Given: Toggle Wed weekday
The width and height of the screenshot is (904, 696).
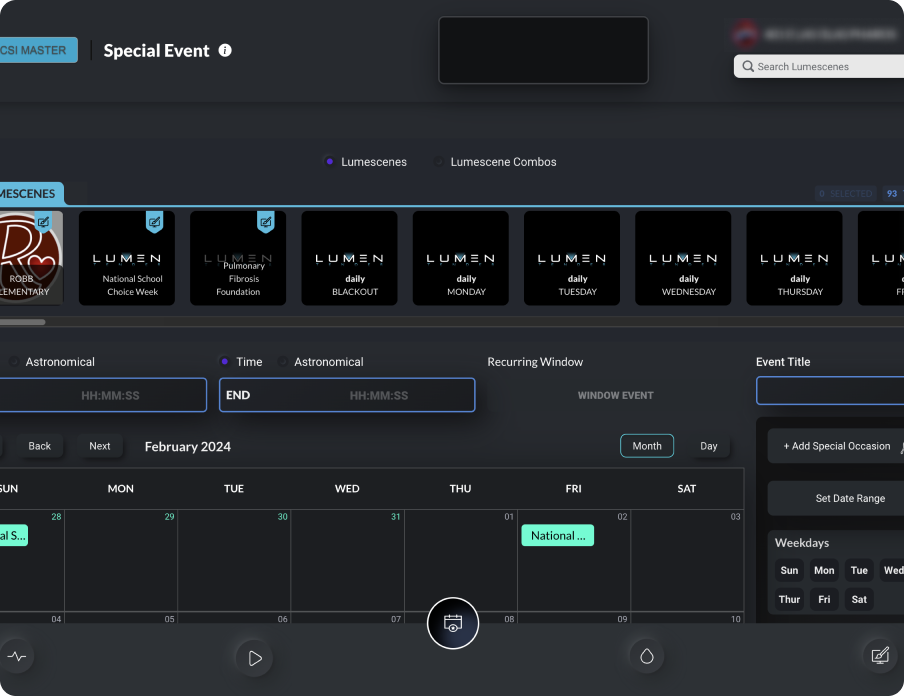Looking at the screenshot, I should [892, 570].
